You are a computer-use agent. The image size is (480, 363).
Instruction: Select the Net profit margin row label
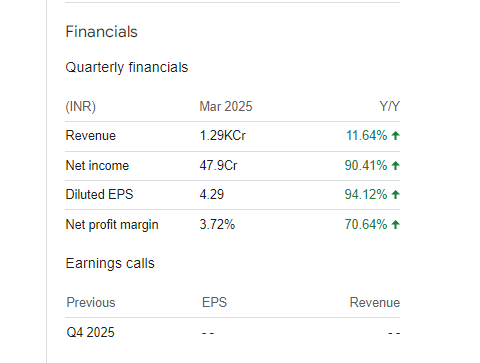[x=112, y=225]
